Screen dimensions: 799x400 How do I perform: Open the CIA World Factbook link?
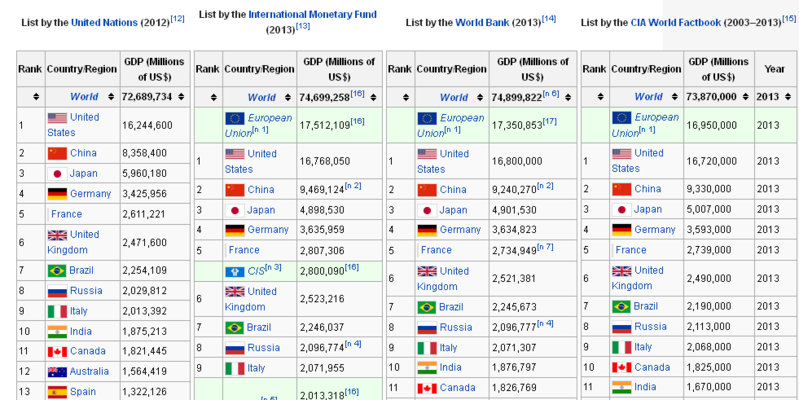tap(676, 22)
